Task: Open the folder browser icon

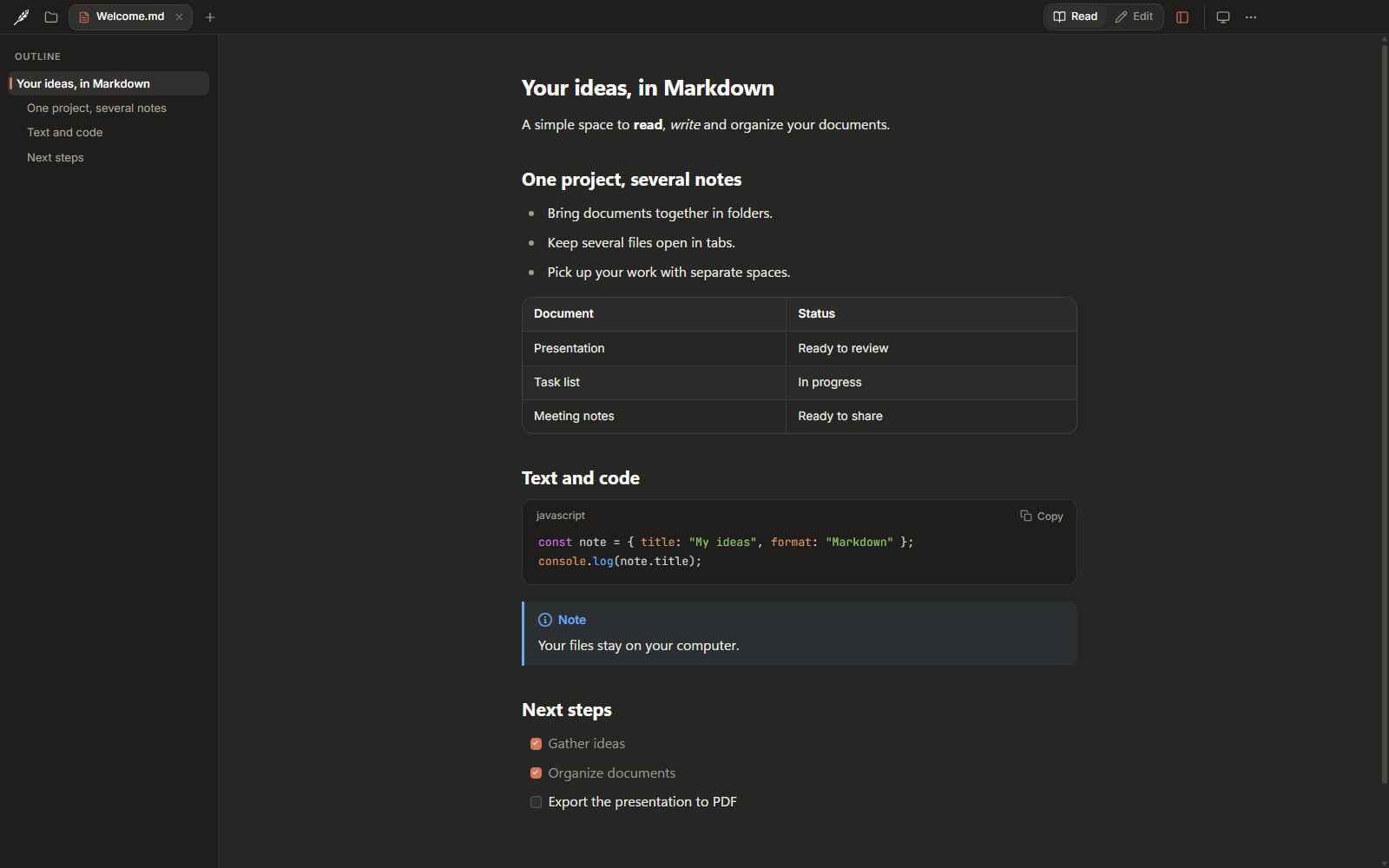Action: click(51, 16)
